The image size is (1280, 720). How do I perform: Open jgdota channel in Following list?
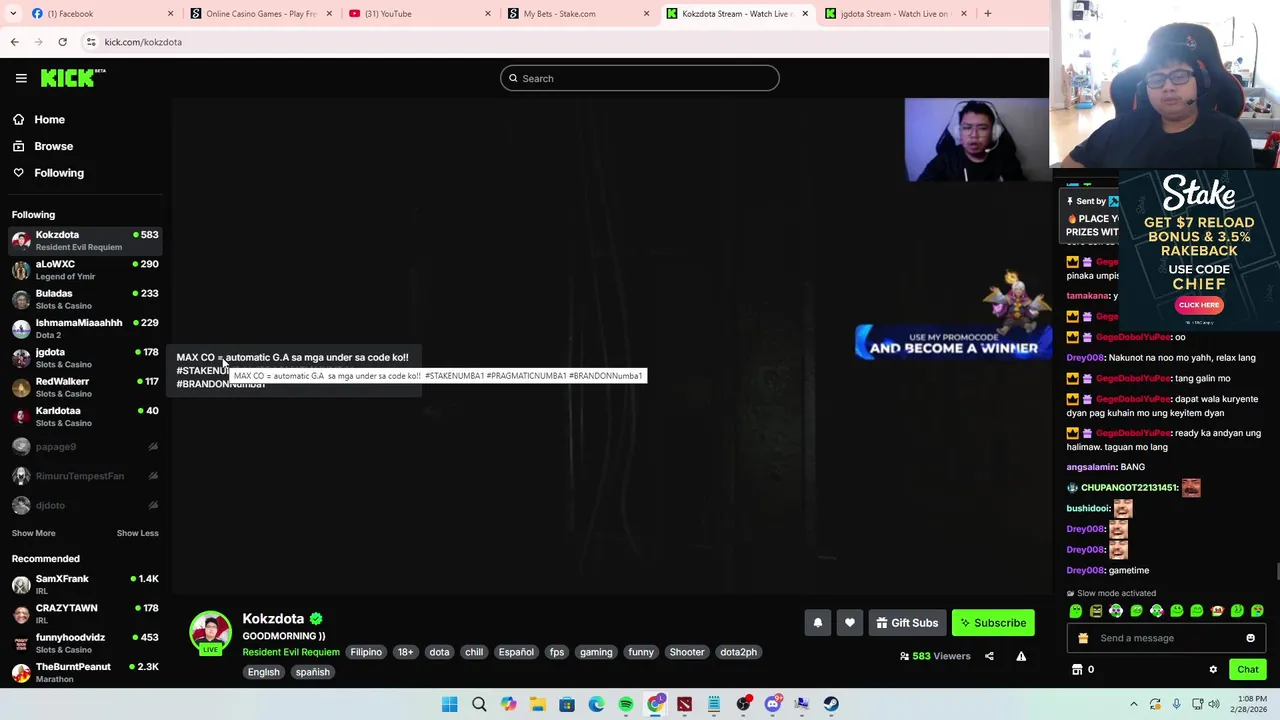tap(85, 358)
